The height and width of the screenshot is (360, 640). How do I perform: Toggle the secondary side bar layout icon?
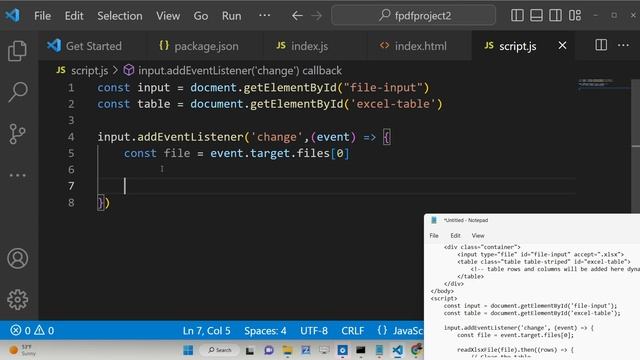(x=555, y=16)
